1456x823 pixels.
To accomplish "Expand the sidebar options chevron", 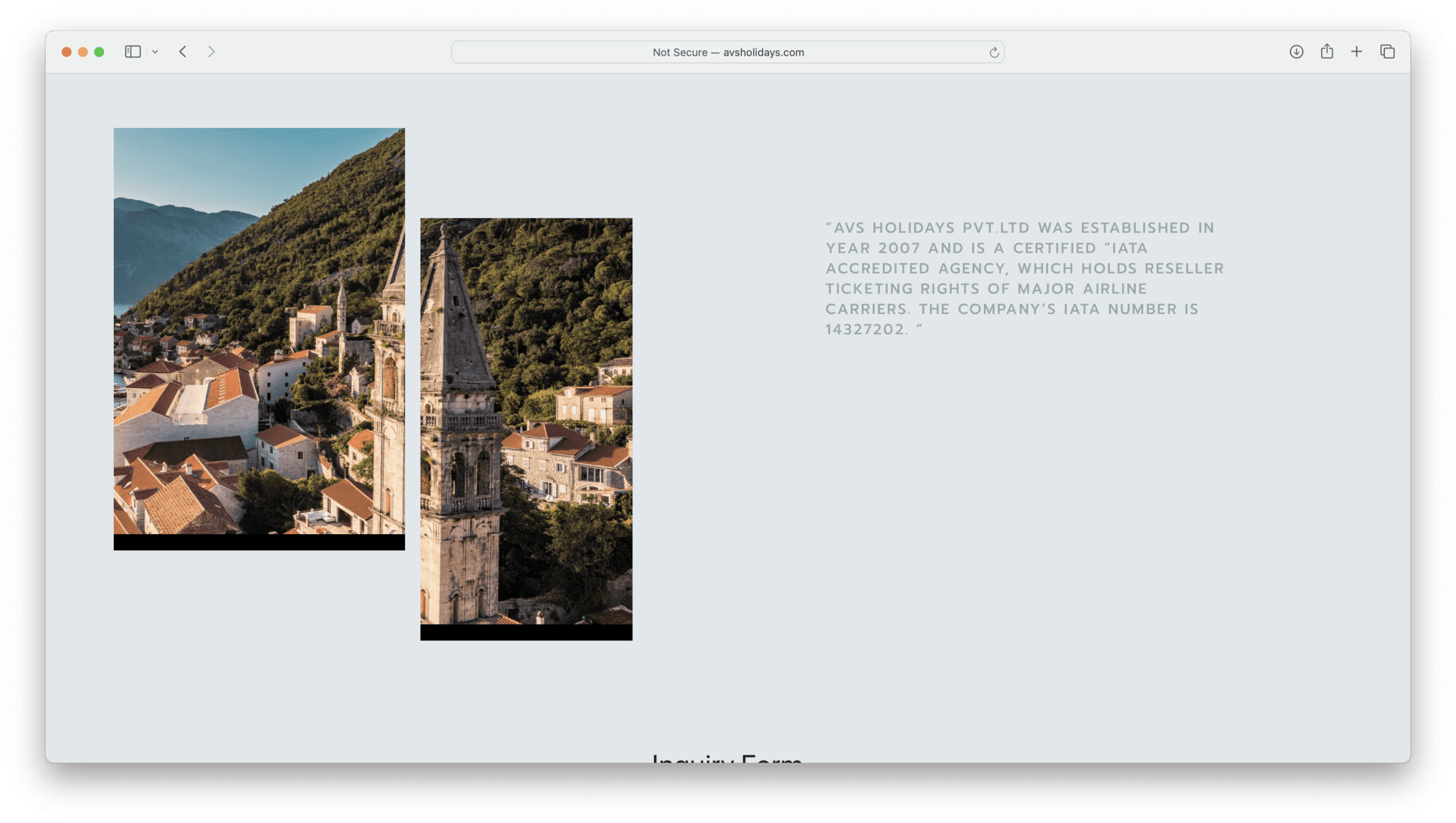I will [x=155, y=52].
